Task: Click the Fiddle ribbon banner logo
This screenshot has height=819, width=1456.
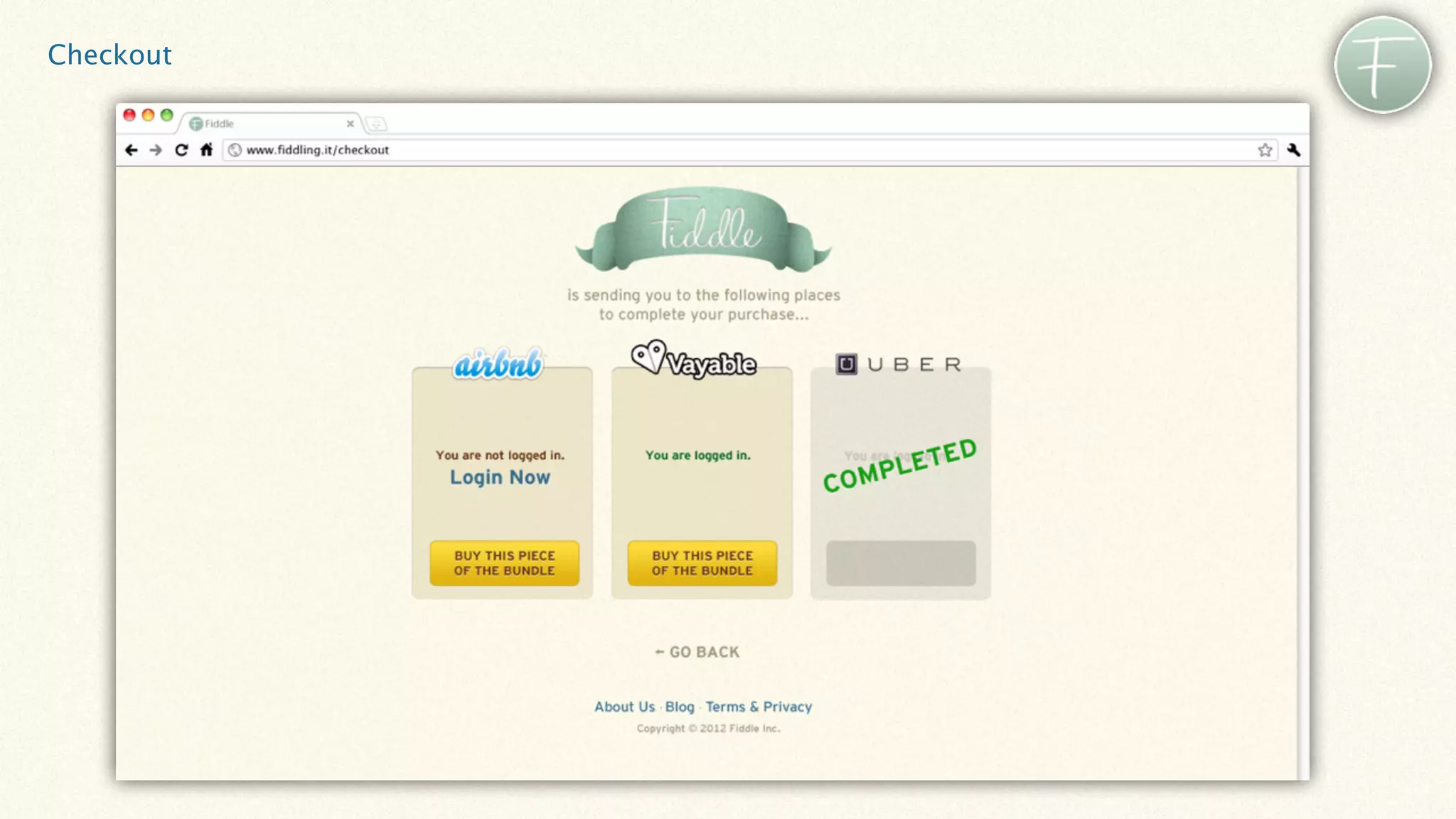Action: coord(703,230)
